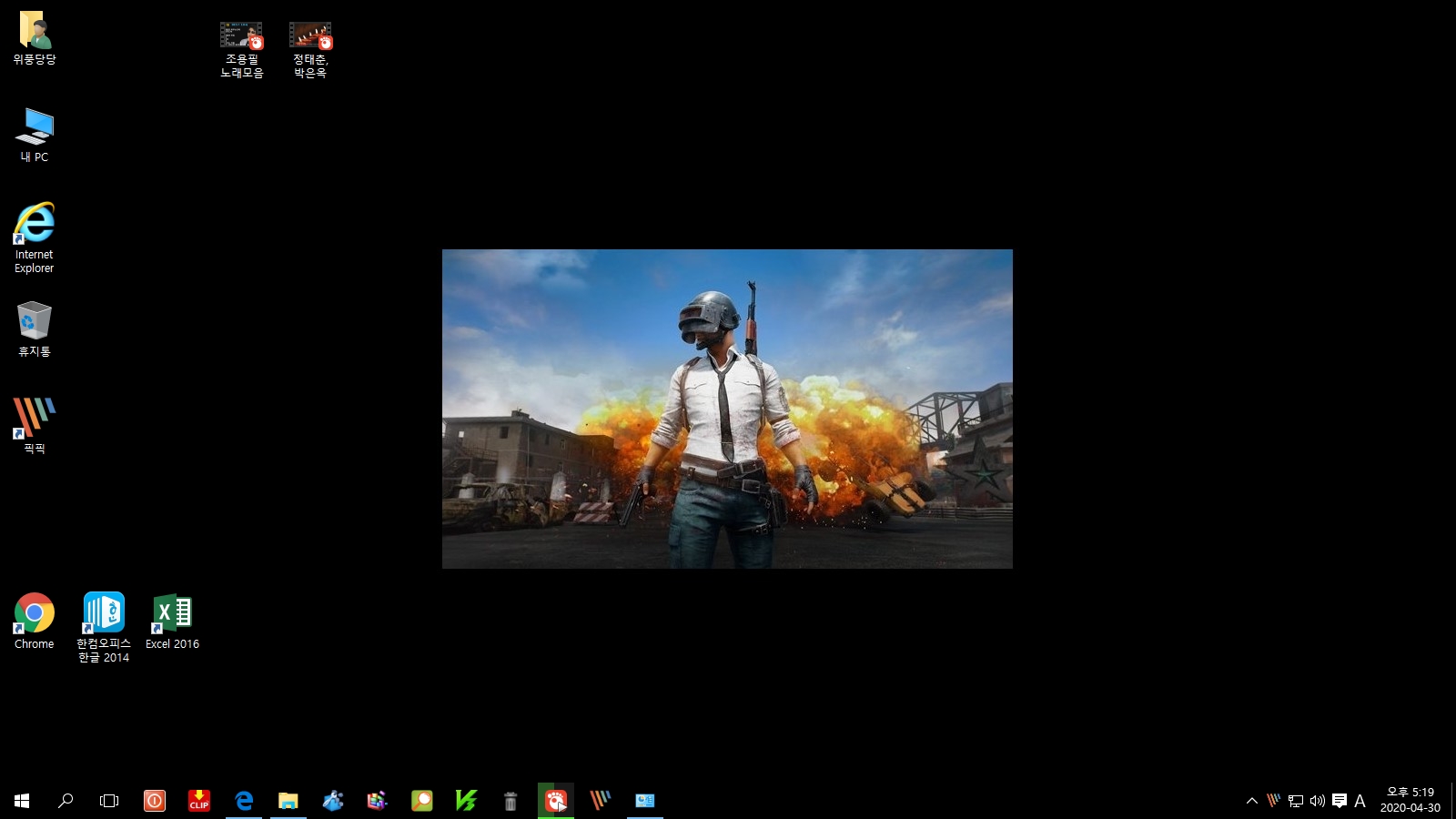The height and width of the screenshot is (819, 1456).
Task: Open the blue tools taskbar icon
Action: (x=333, y=801)
